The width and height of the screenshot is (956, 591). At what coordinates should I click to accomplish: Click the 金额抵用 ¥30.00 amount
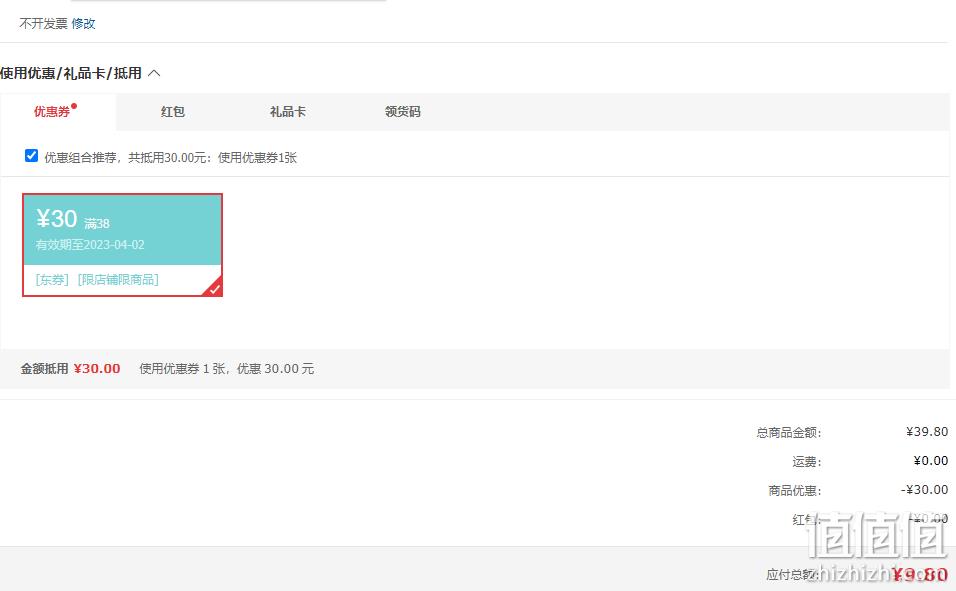click(97, 368)
